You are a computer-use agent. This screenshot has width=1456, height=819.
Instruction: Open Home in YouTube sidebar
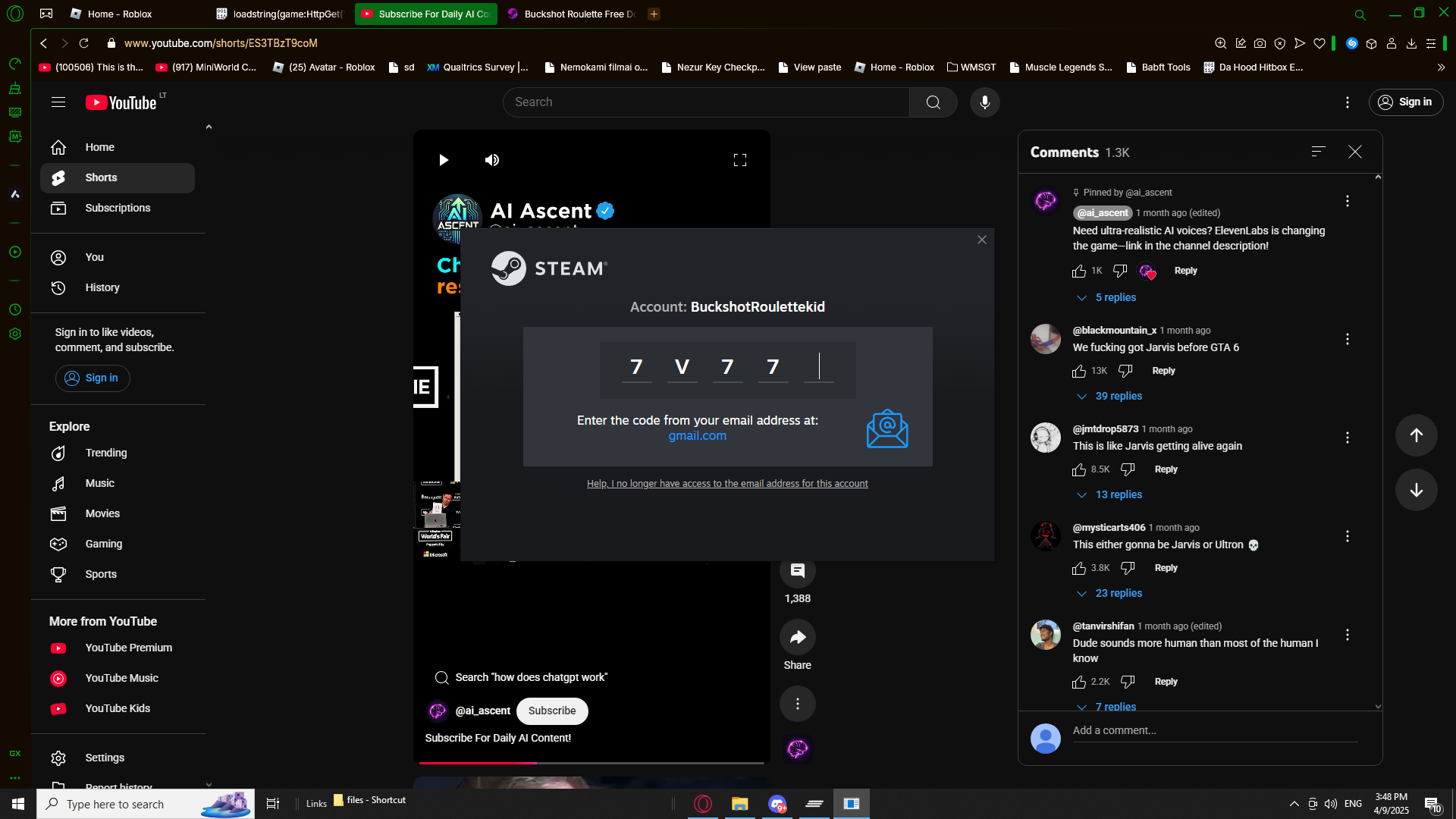[118, 147]
